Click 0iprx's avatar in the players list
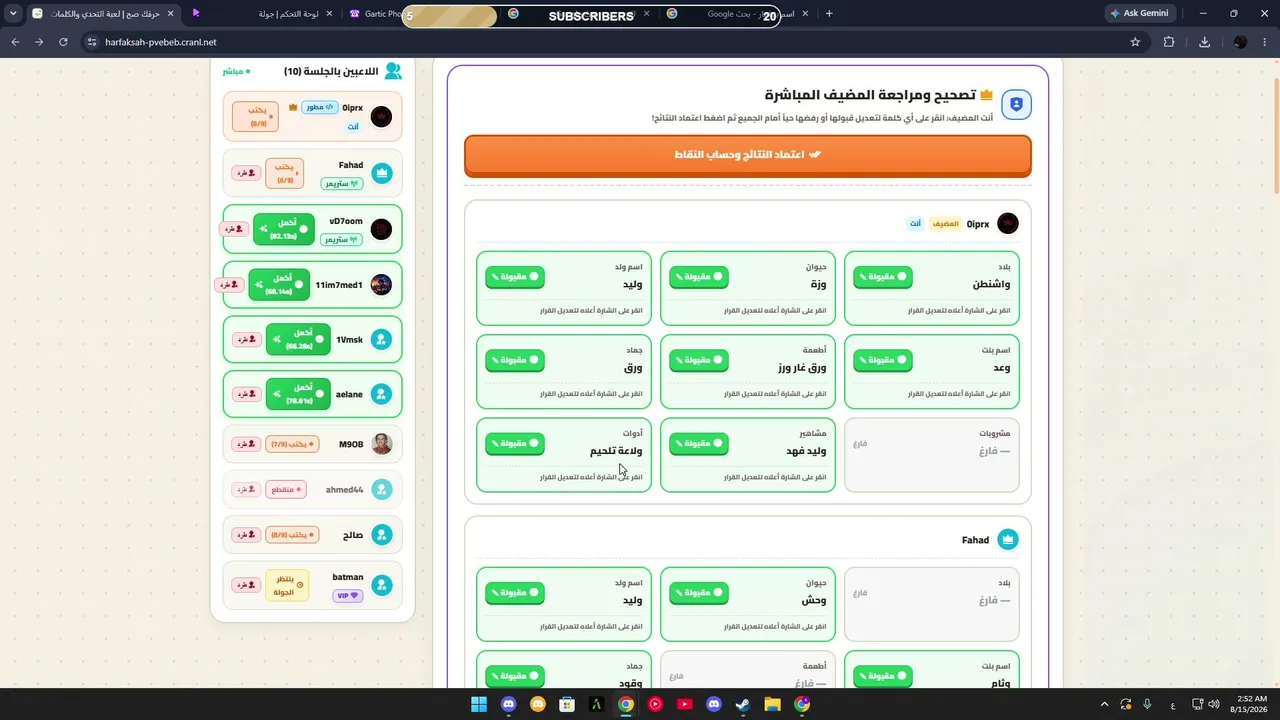The image size is (1280, 720). (x=381, y=117)
